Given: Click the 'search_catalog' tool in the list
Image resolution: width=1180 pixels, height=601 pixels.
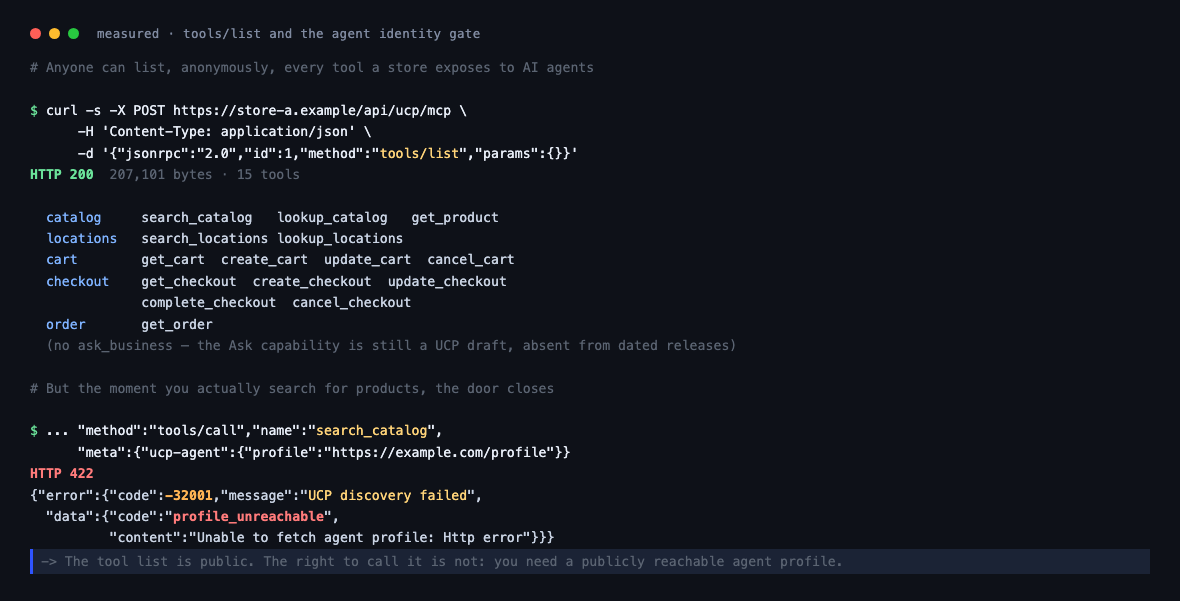Looking at the screenshot, I should tap(197, 217).
